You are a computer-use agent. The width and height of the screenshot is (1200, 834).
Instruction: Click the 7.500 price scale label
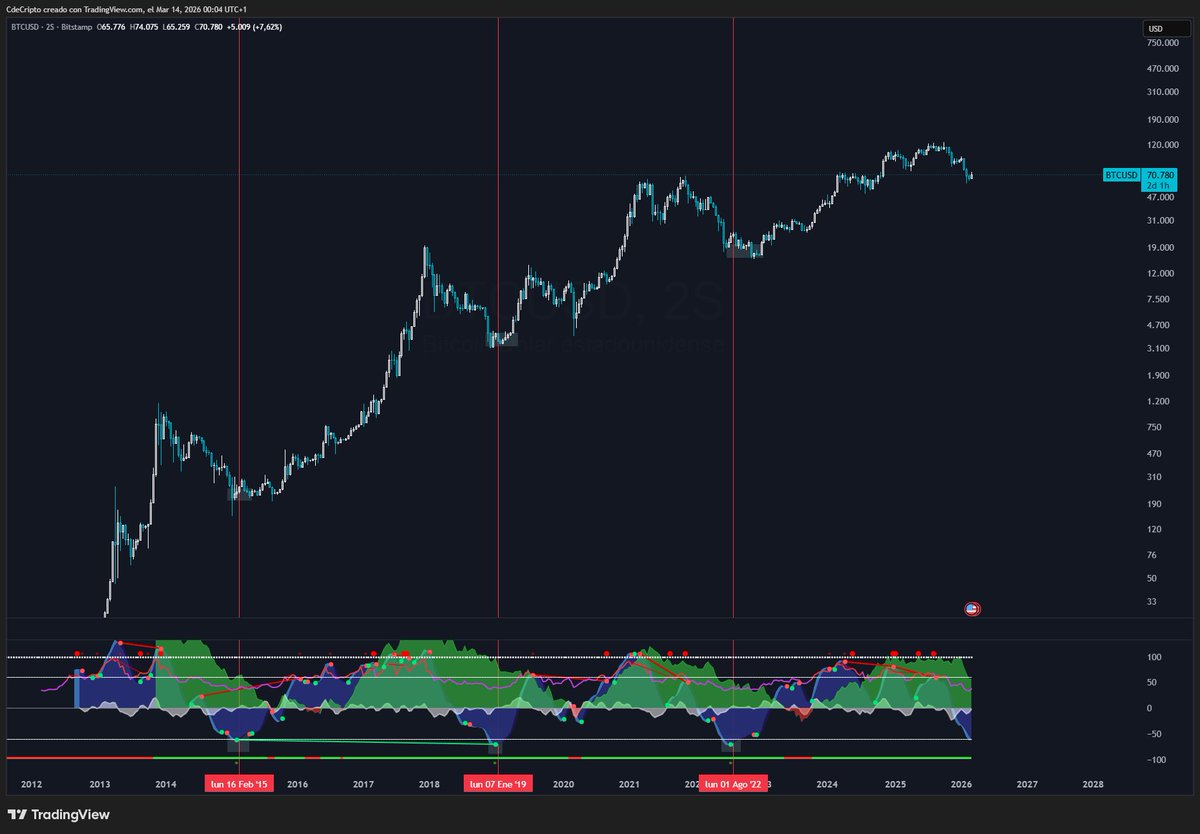[1156, 299]
